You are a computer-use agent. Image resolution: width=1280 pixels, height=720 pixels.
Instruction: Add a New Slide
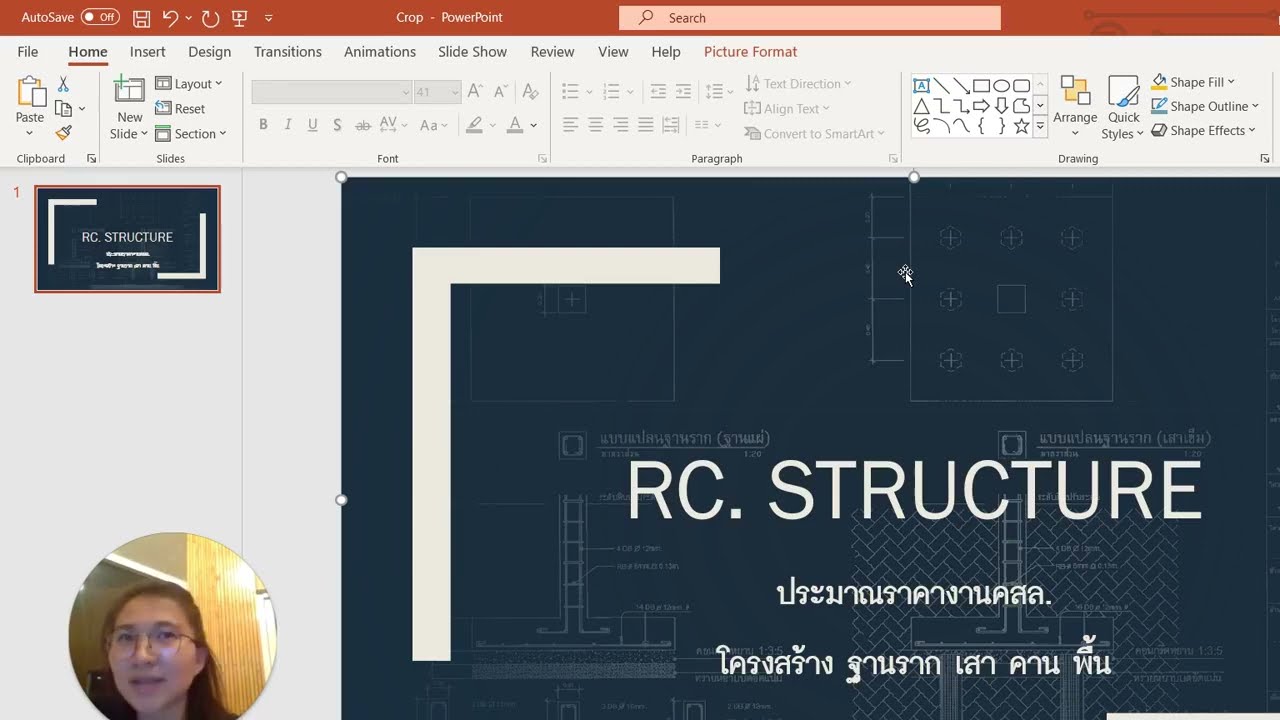click(x=129, y=108)
